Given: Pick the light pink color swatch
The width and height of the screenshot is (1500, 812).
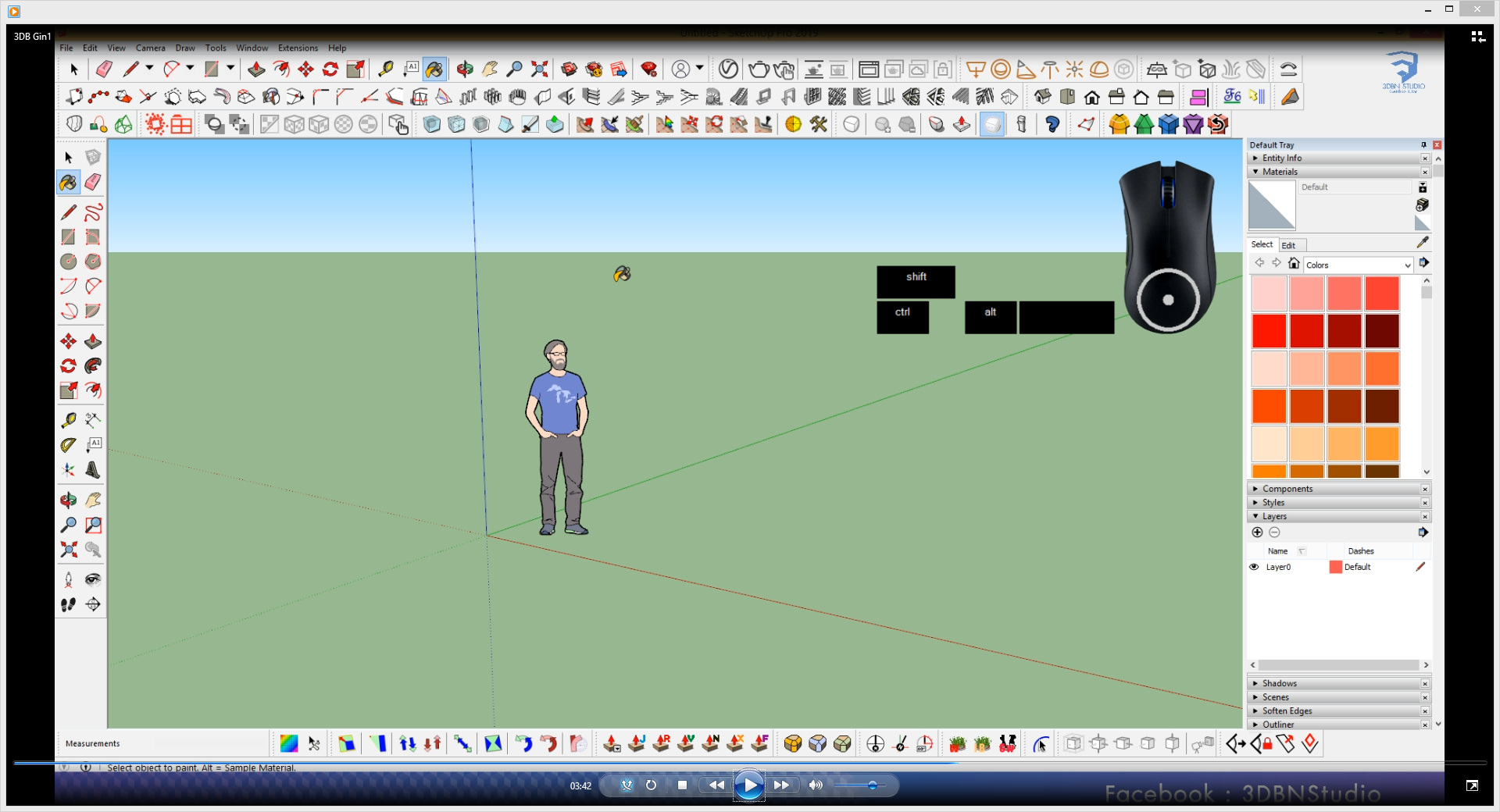Looking at the screenshot, I should (1269, 294).
